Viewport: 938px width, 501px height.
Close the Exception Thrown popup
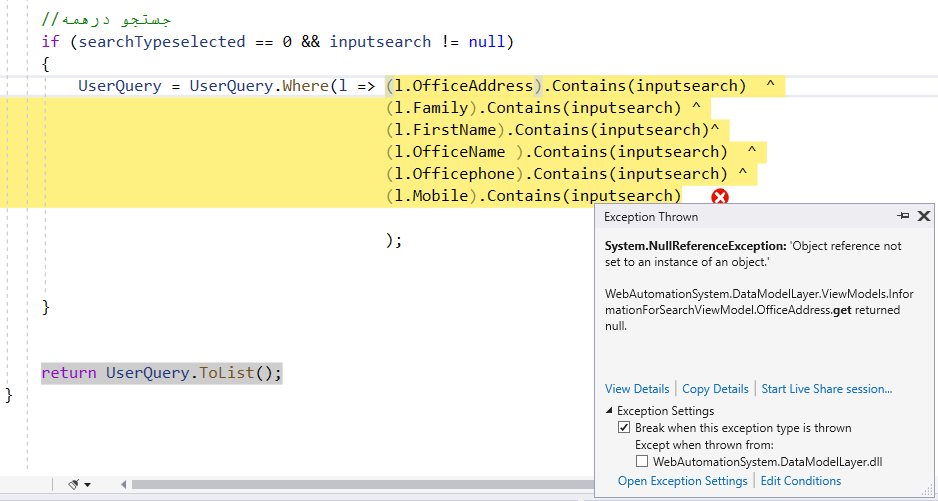pyautogui.click(x=924, y=216)
